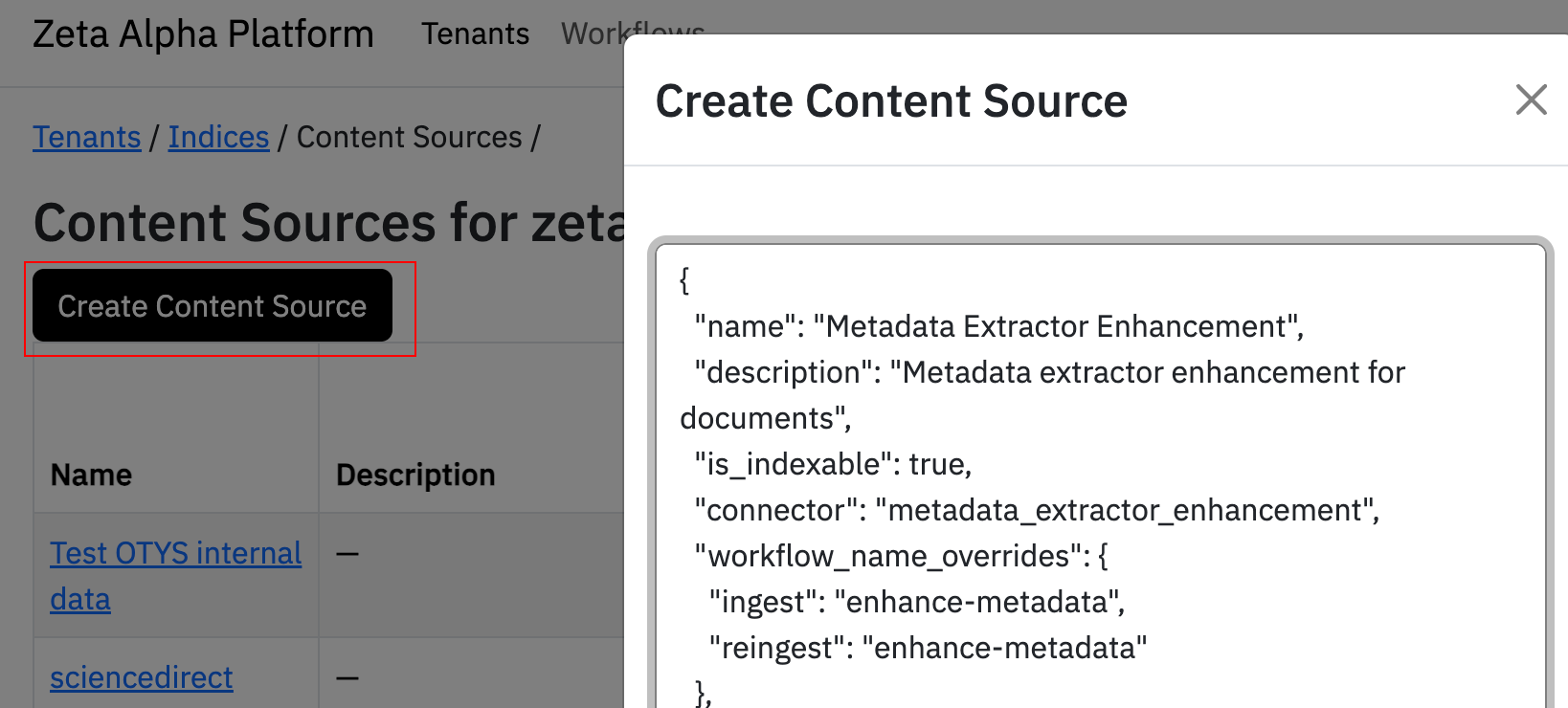Click the Content Sources breadcrumb text

(x=410, y=138)
